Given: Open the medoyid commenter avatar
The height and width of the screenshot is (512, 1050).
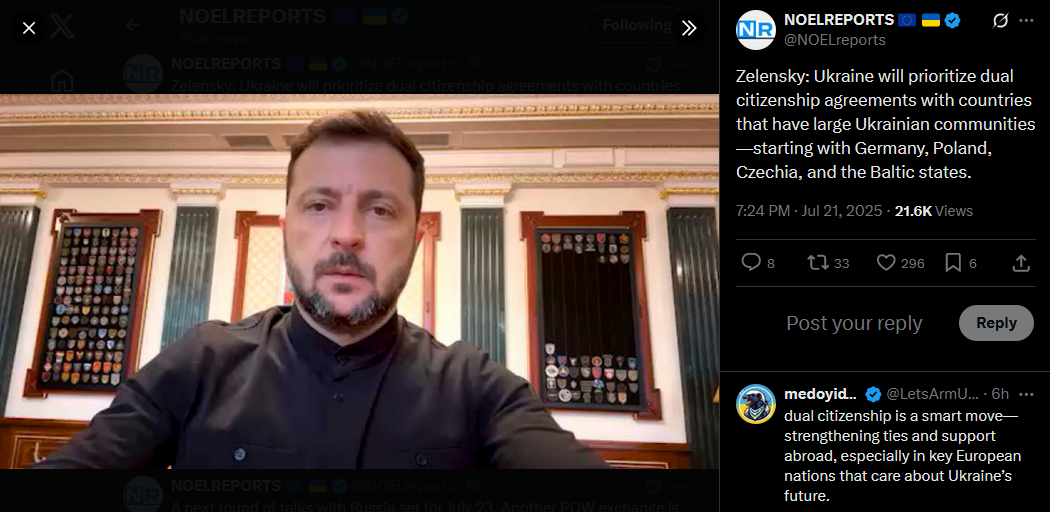Looking at the screenshot, I should [x=756, y=404].
